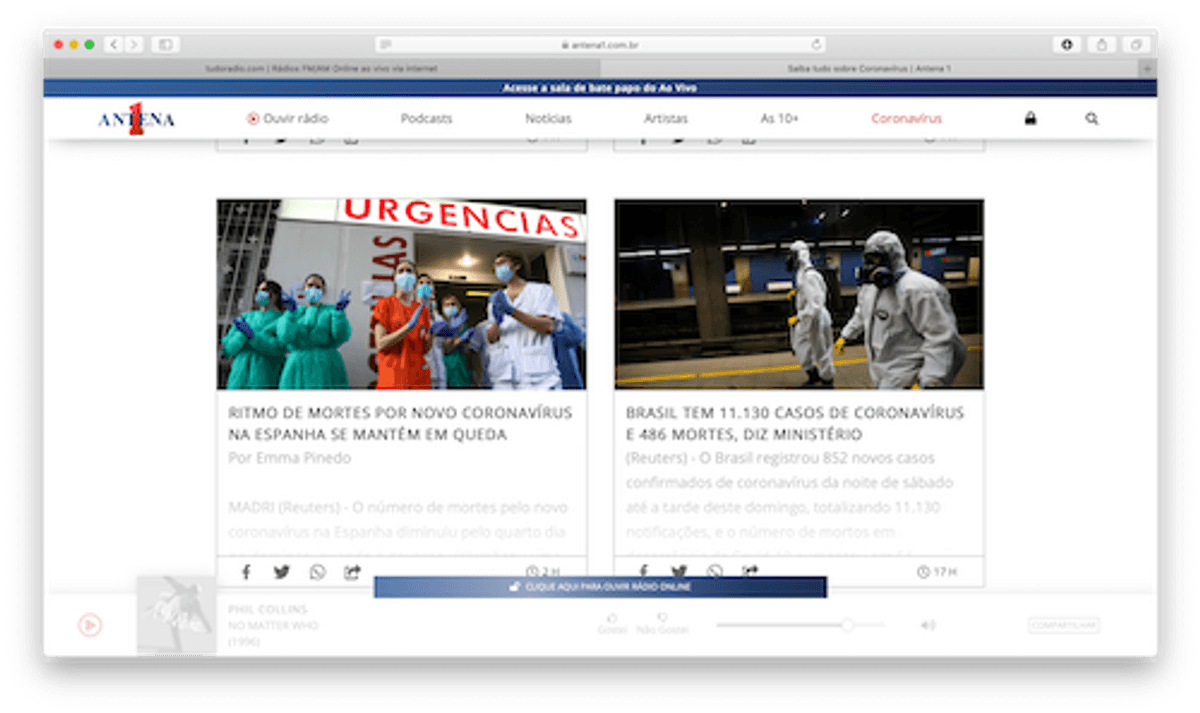
Task: Open the Coronavírus menu item
Action: (906, 118)
